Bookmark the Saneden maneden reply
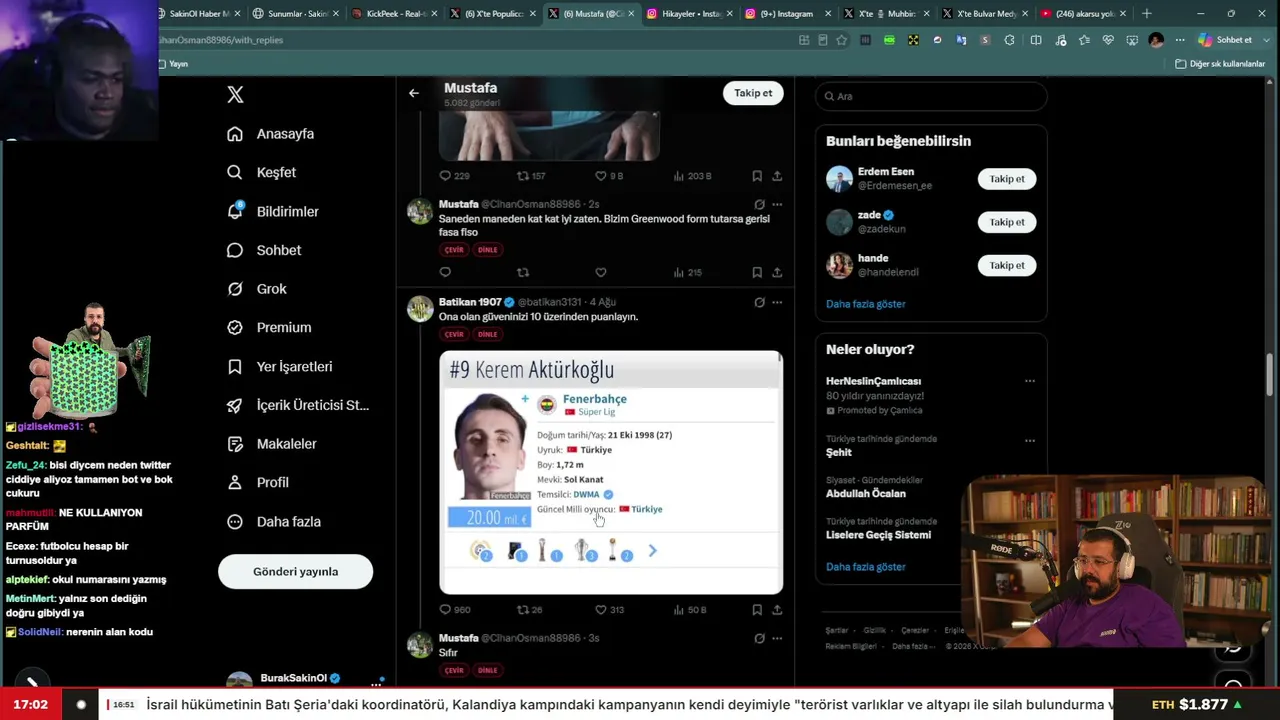 [x=757, y=272]
